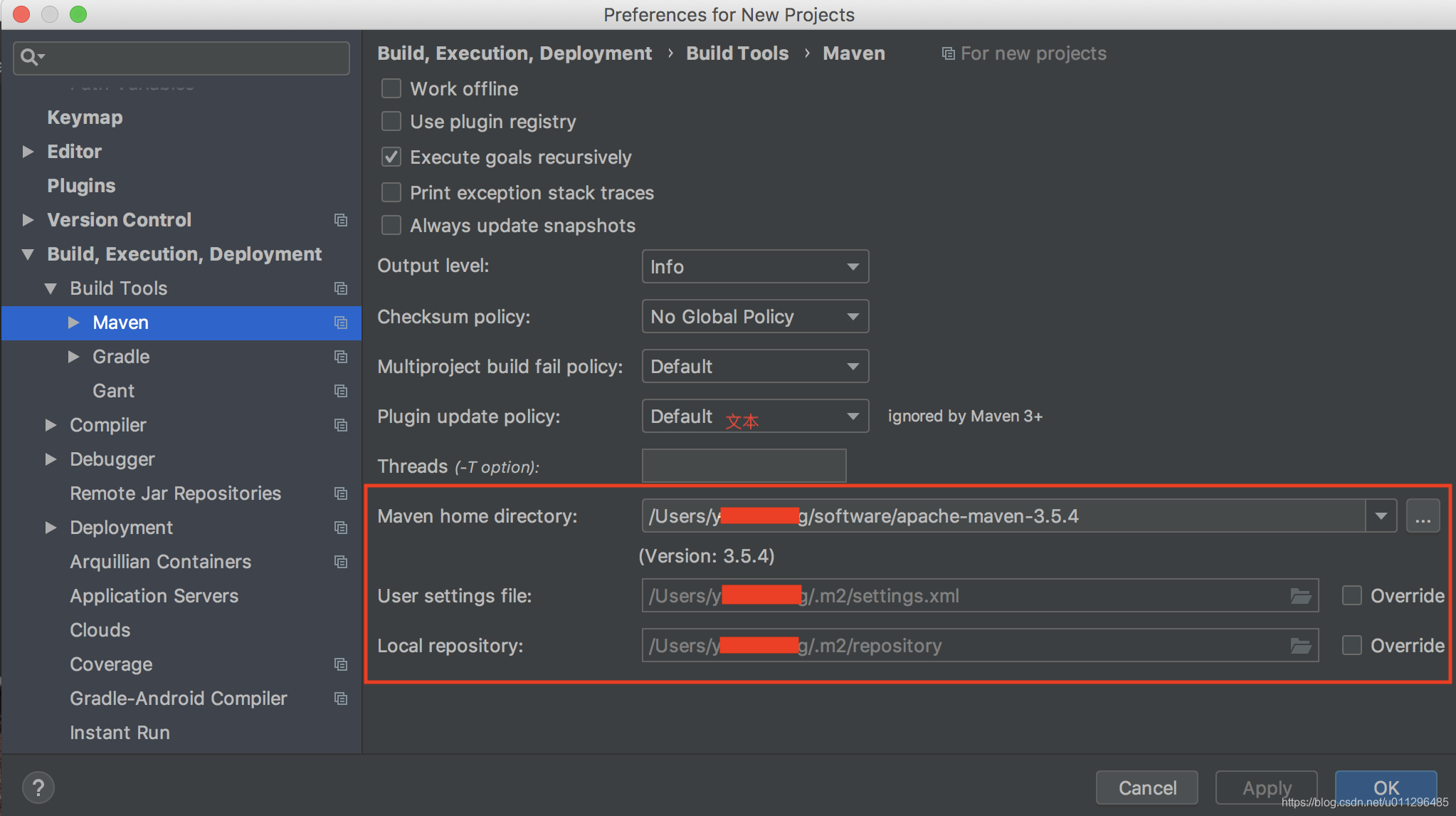
Task: Click the project-level icon next to Coverage
Action: pos(341,664)
